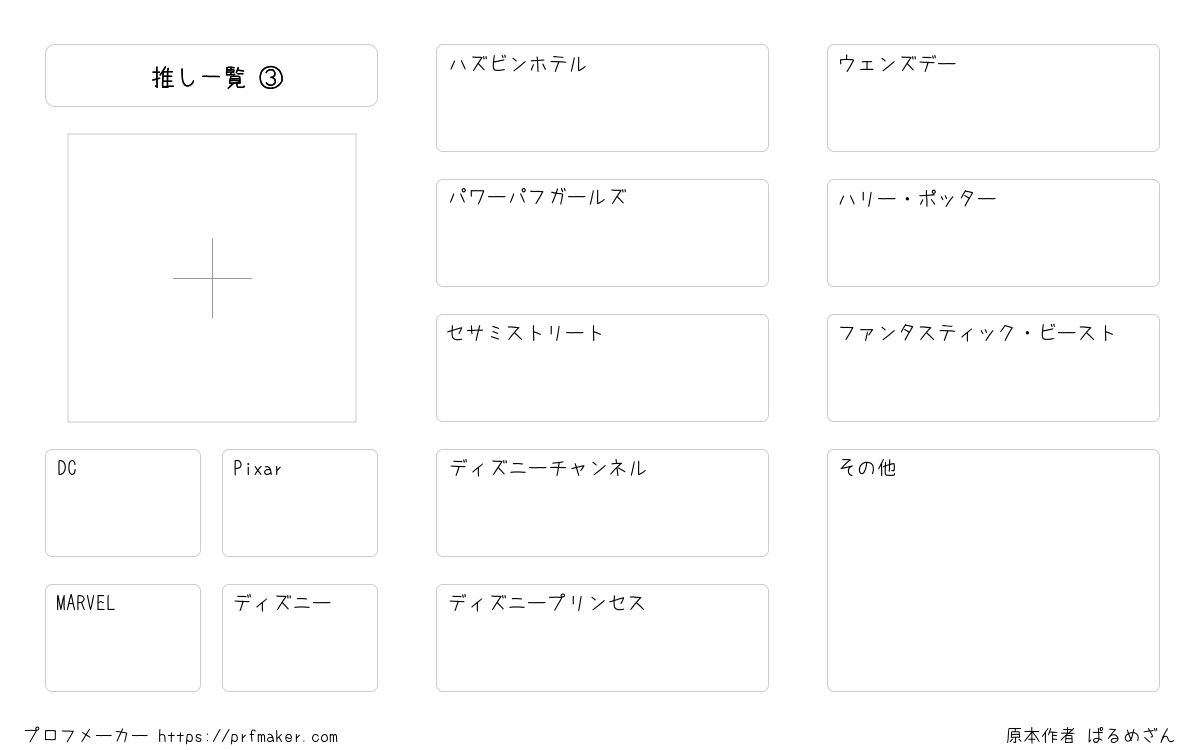Image resolution: width=1200 pixels, height=750 pixels.
Task: Click the ディズニープリンセス field
Action: tap(602, 638)
